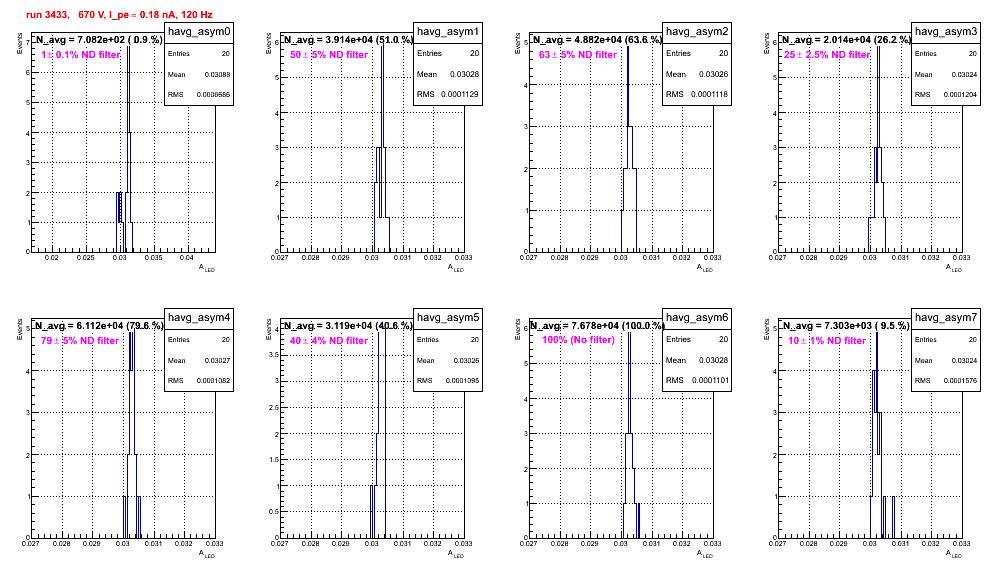Select the RMS value 0.0001204

[x=960, y=95]
